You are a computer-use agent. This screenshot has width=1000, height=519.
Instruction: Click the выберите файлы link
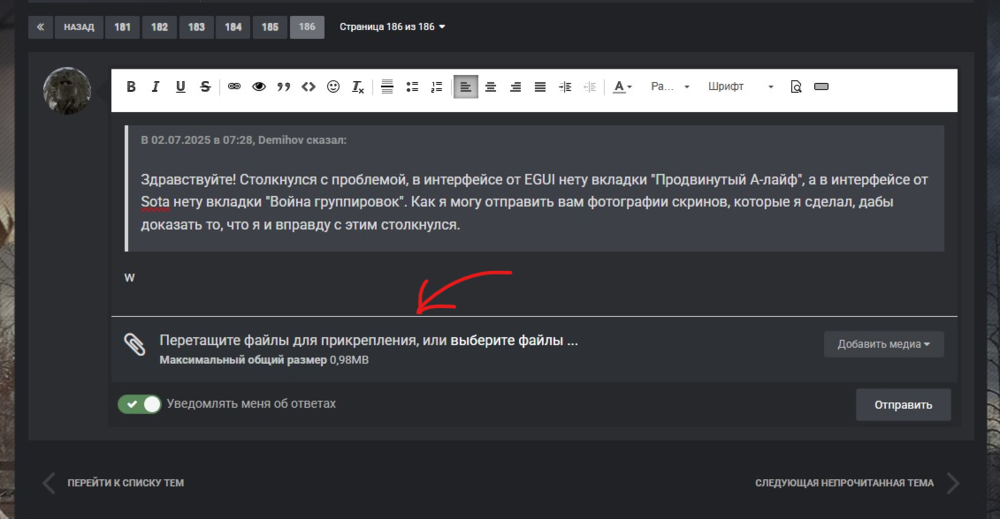pyautogui.click(x=514, y=340)
